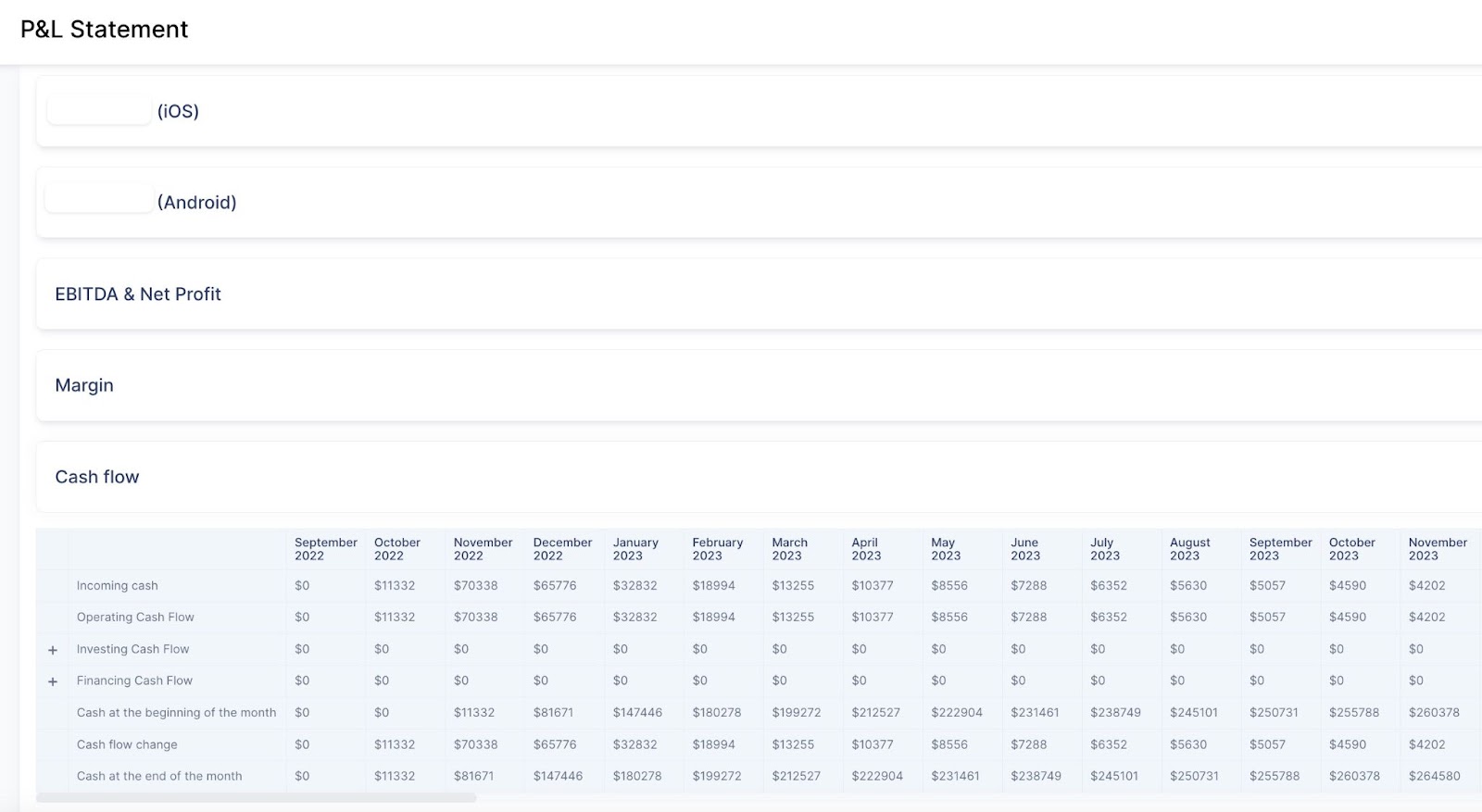Click the Cash flow change row label
The width and height of the screenshot is (1482, 812).
[127, 744]
